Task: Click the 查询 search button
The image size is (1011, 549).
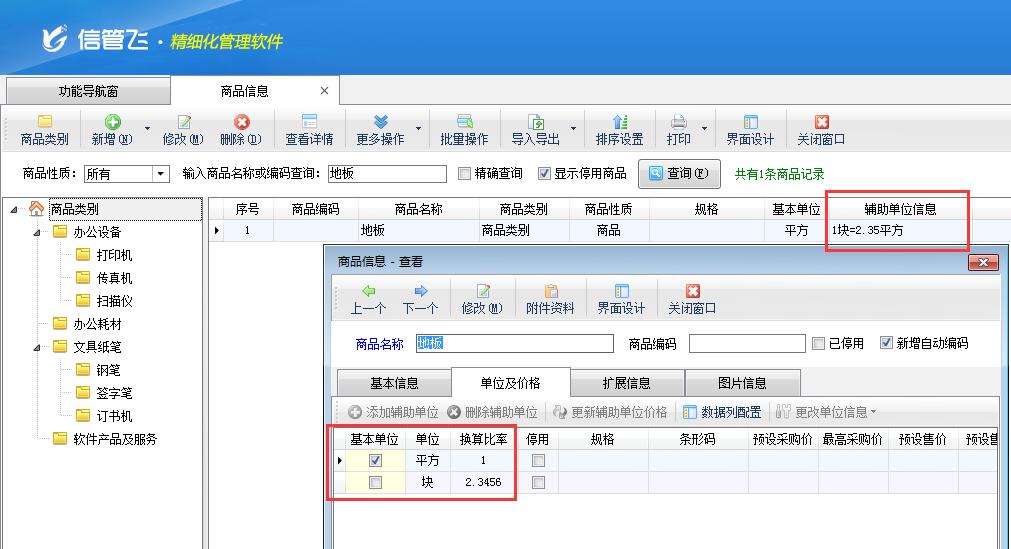Action: tap(679, 173)
